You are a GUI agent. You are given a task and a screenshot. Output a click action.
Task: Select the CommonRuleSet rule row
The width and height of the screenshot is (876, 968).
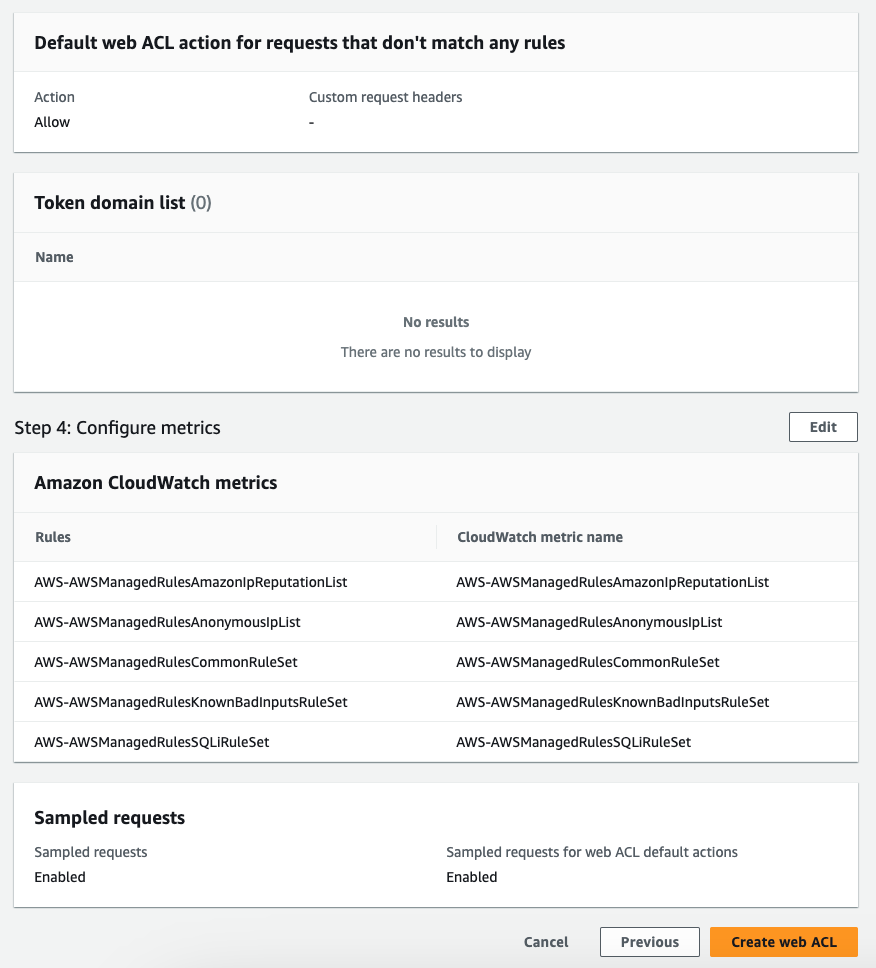pyautogui.click(x=436, y=662)
